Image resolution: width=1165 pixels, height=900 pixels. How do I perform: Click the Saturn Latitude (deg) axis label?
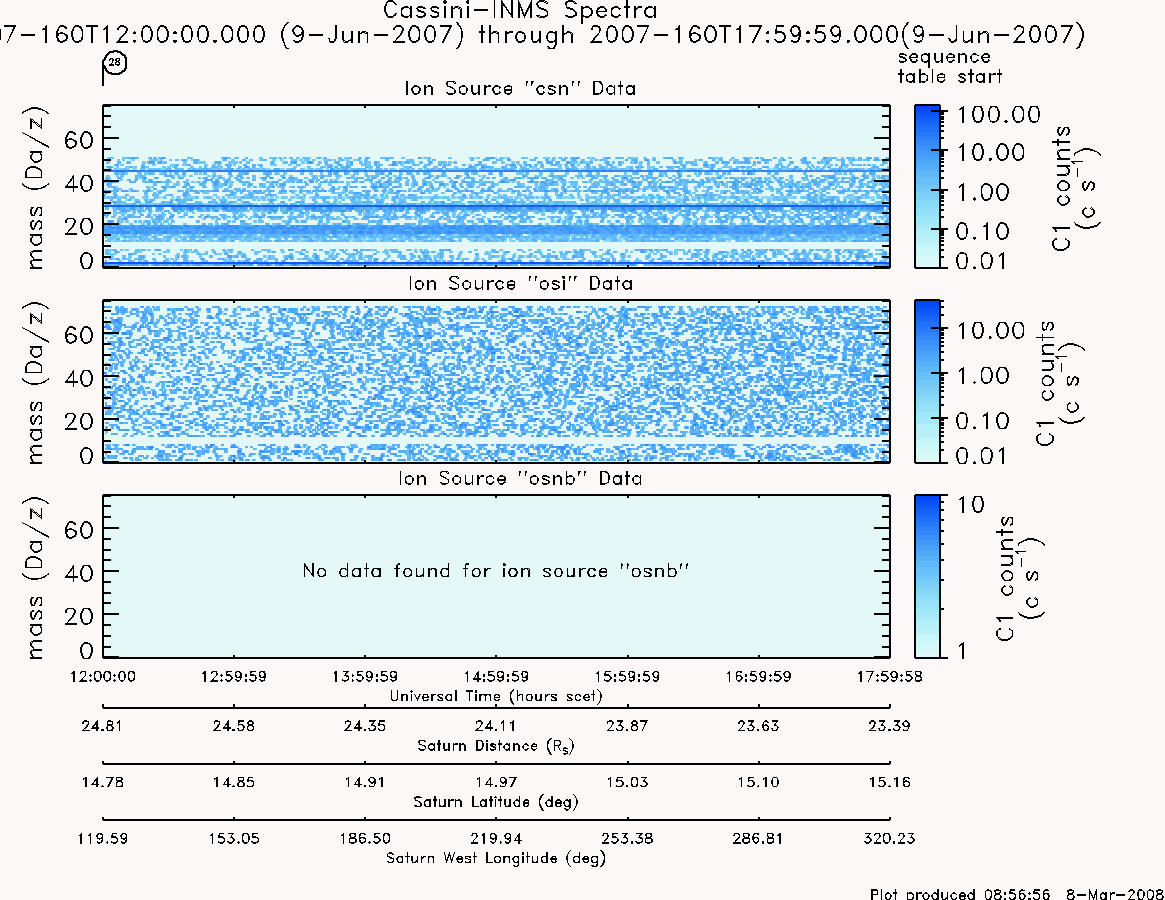tap(496, 802)
